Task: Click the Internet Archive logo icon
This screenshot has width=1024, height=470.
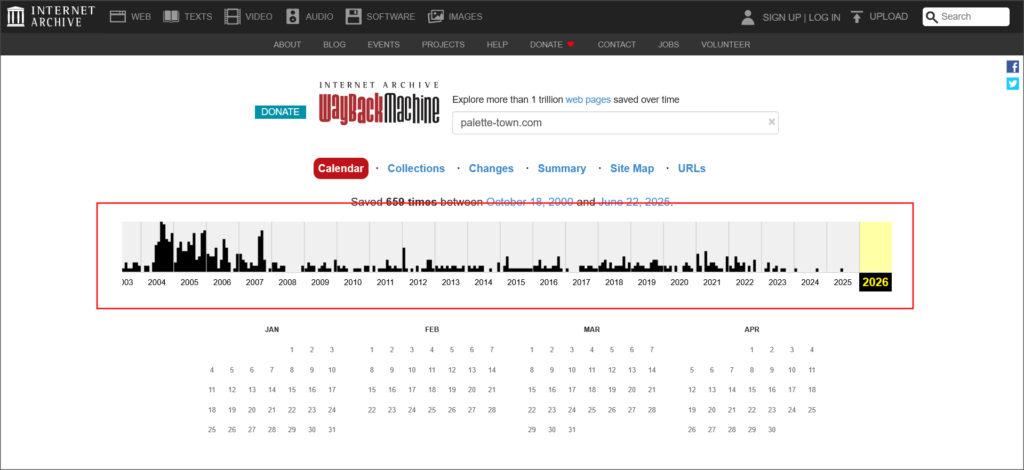Action: point(16,16)
